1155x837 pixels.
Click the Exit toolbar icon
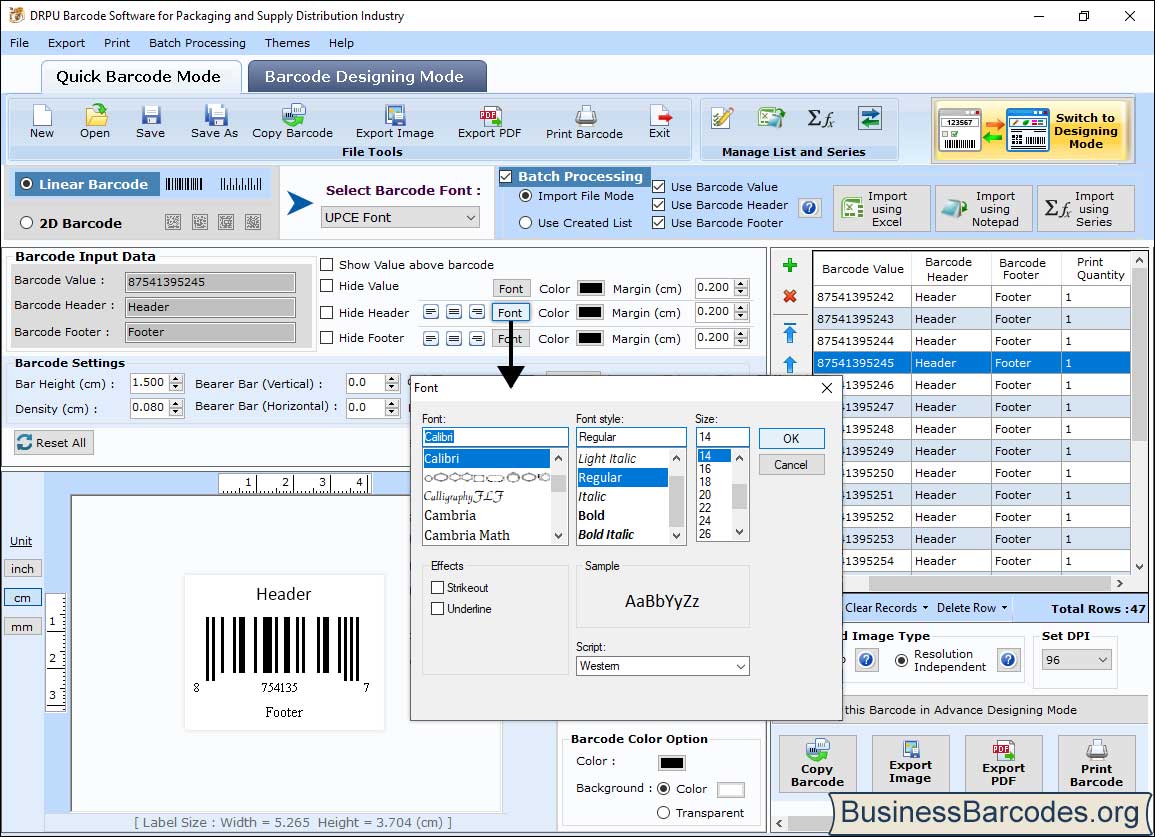point(659,121)
